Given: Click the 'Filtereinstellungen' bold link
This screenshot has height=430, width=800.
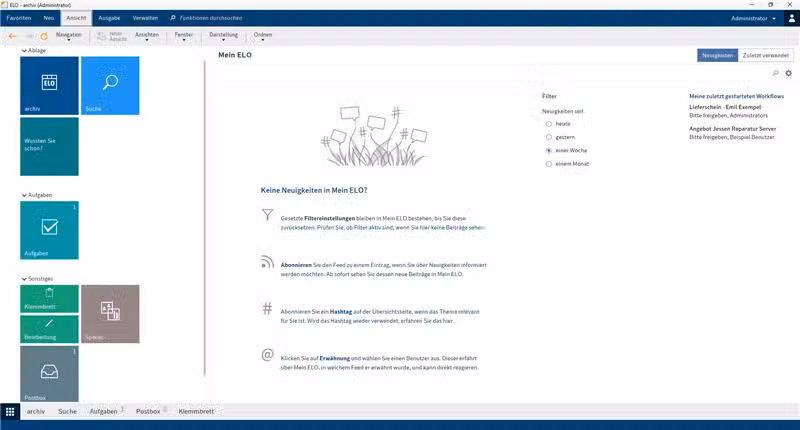Looking at the screenshot, I should pos(329,218).
